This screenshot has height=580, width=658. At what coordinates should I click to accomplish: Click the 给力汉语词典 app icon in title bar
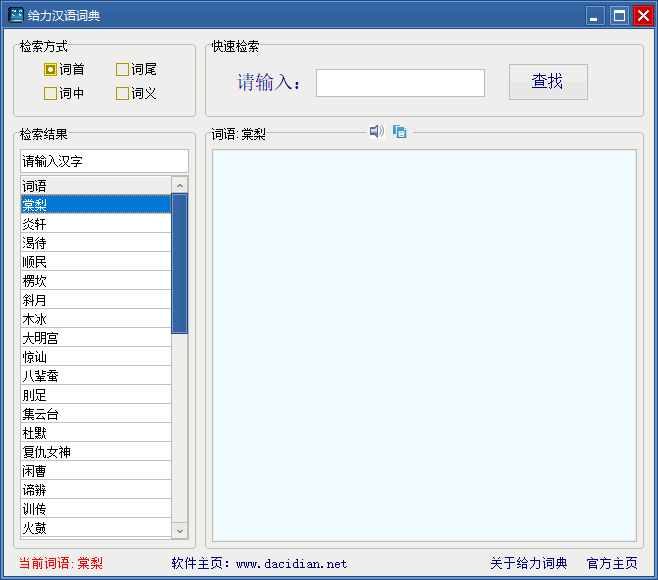pyautogui.click(x=16, y=15)
